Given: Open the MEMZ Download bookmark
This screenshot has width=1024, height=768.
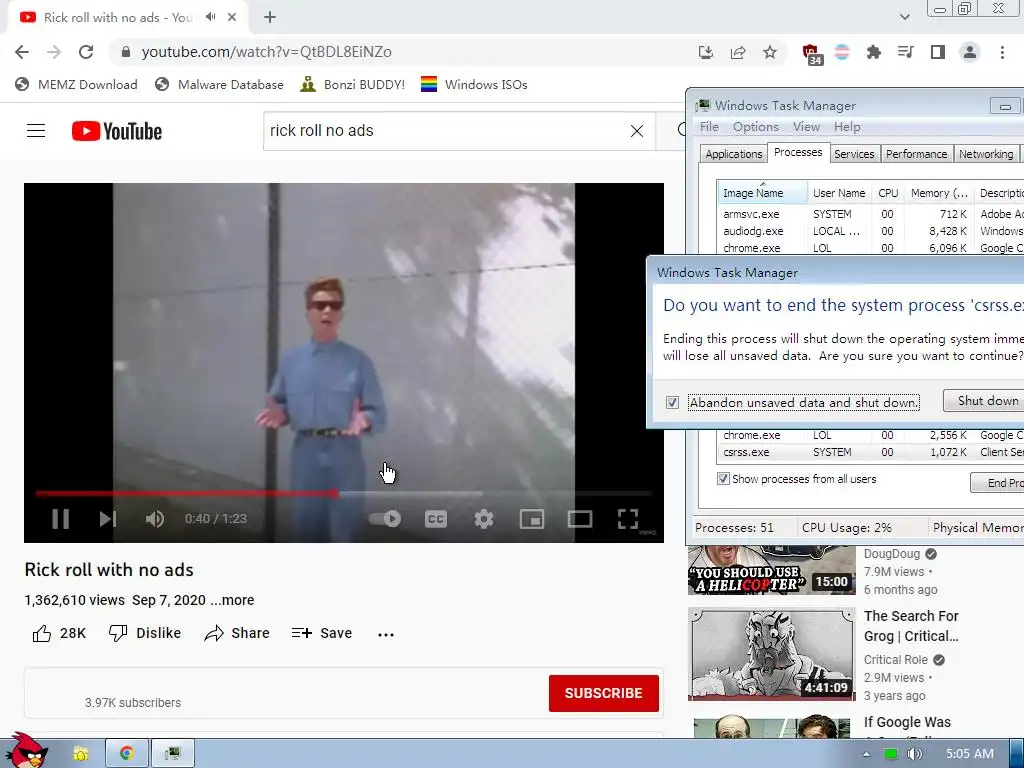Looking at the screenshot, I should (76, 84).
